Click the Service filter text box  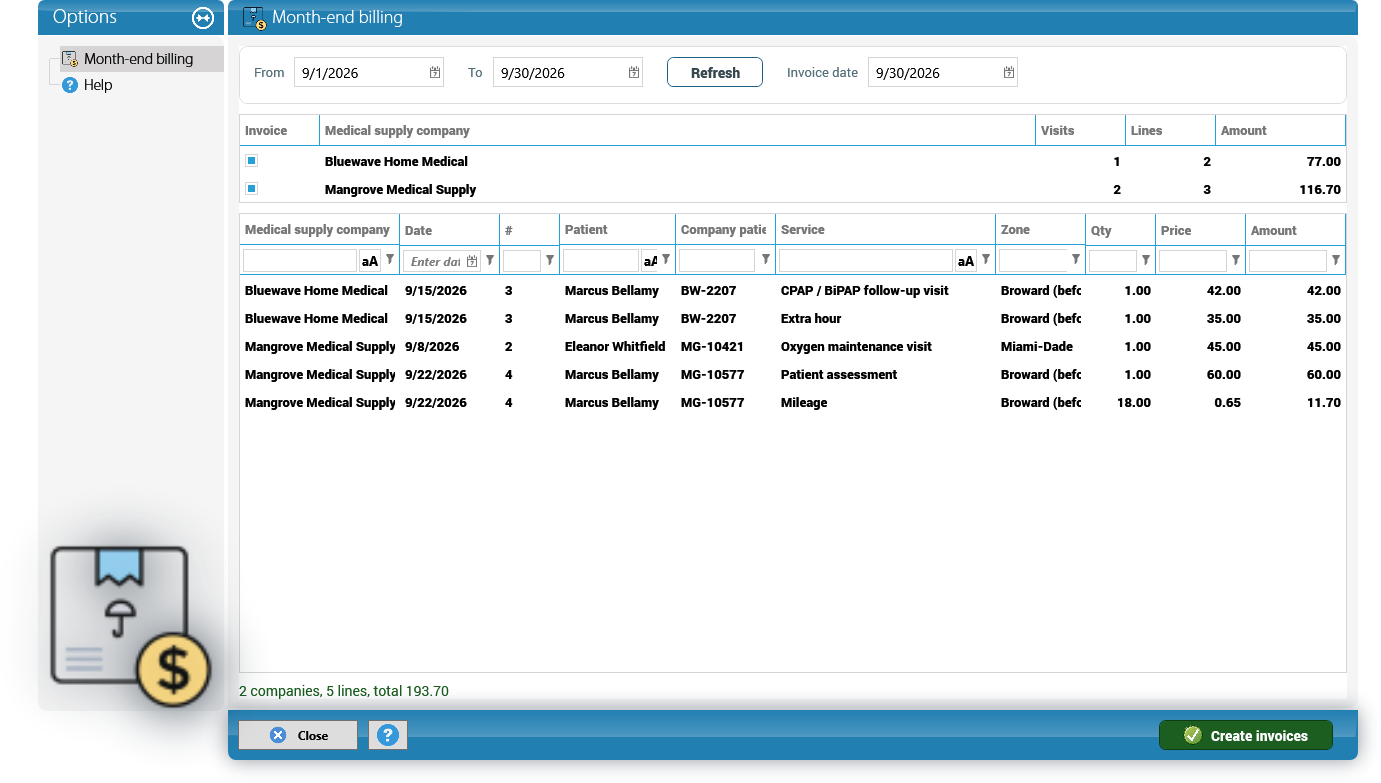click(866, 261)
